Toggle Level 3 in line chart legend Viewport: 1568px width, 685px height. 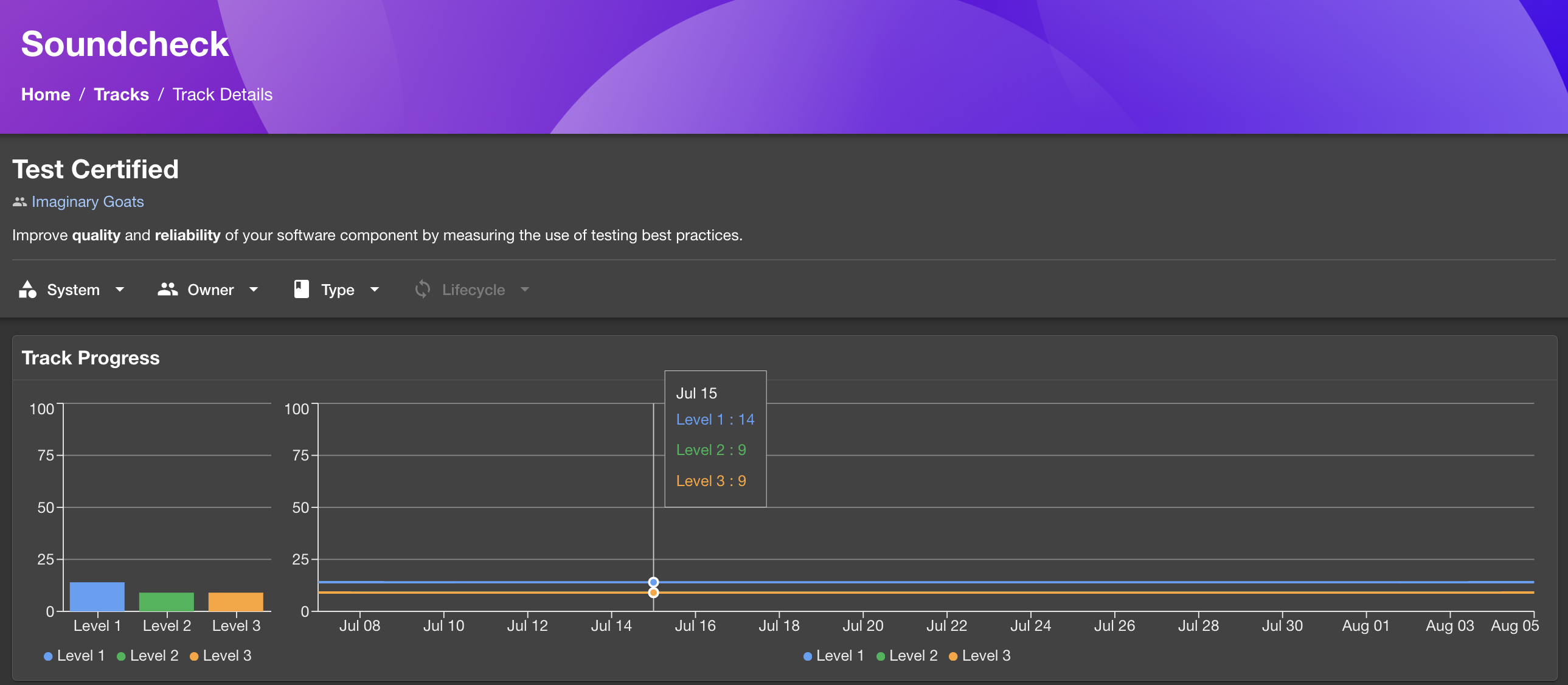coord(980,656)
